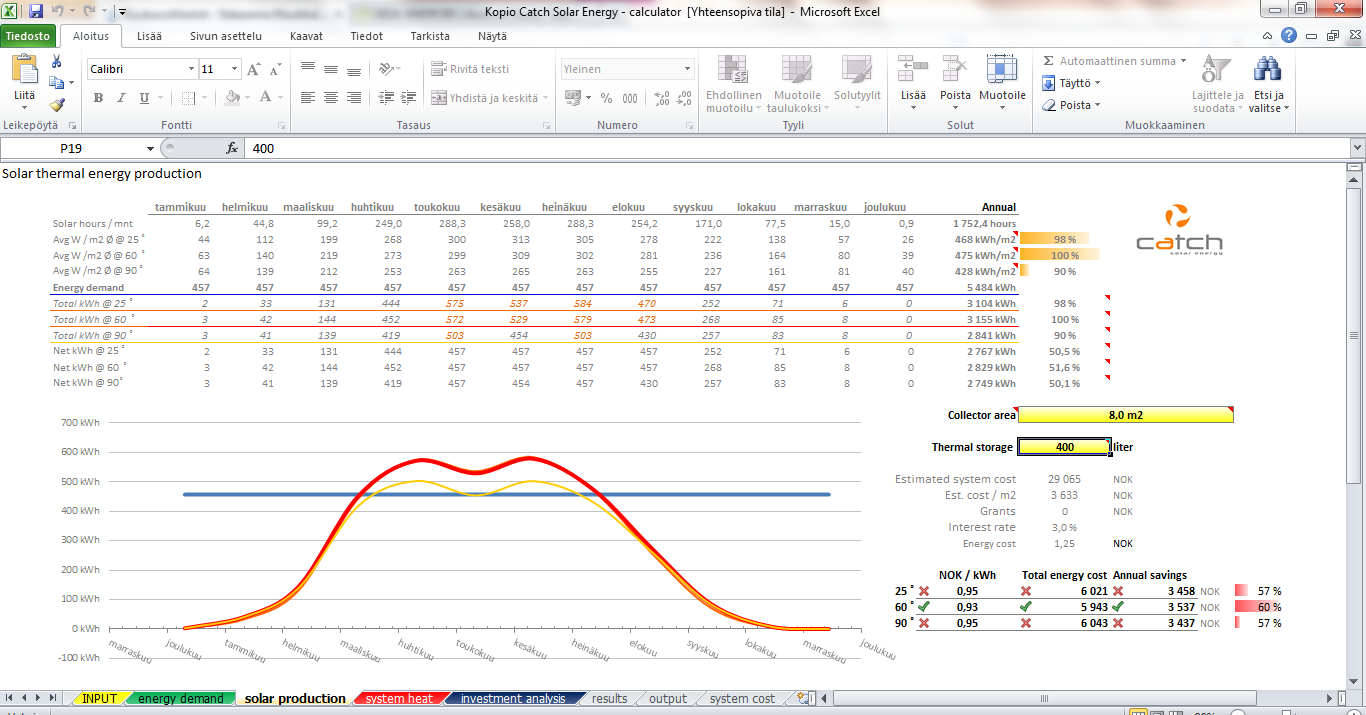The image size is (1366, 715).
Task: Open the Automaattinen summa dropdown arrow
Action: tap(1183, 61)
